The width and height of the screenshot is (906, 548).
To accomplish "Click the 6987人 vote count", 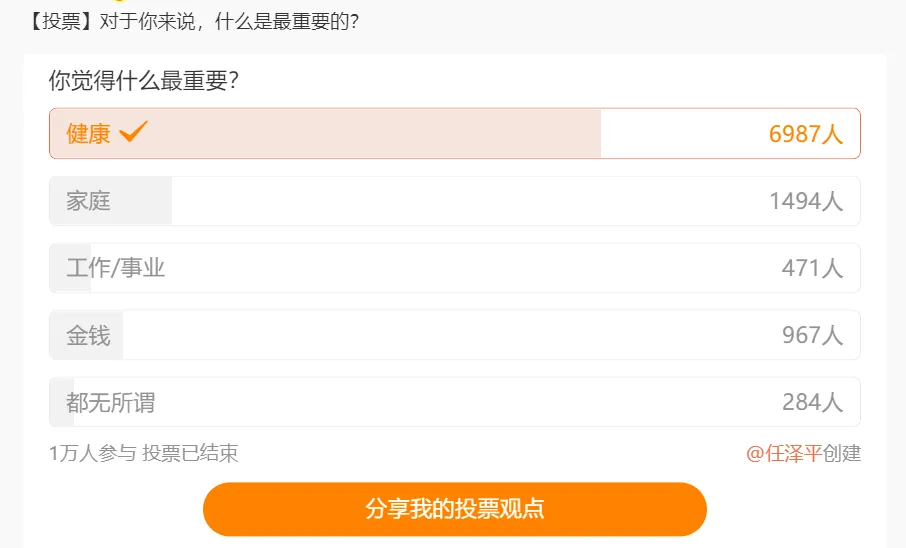I will click(x=806, y=134).
